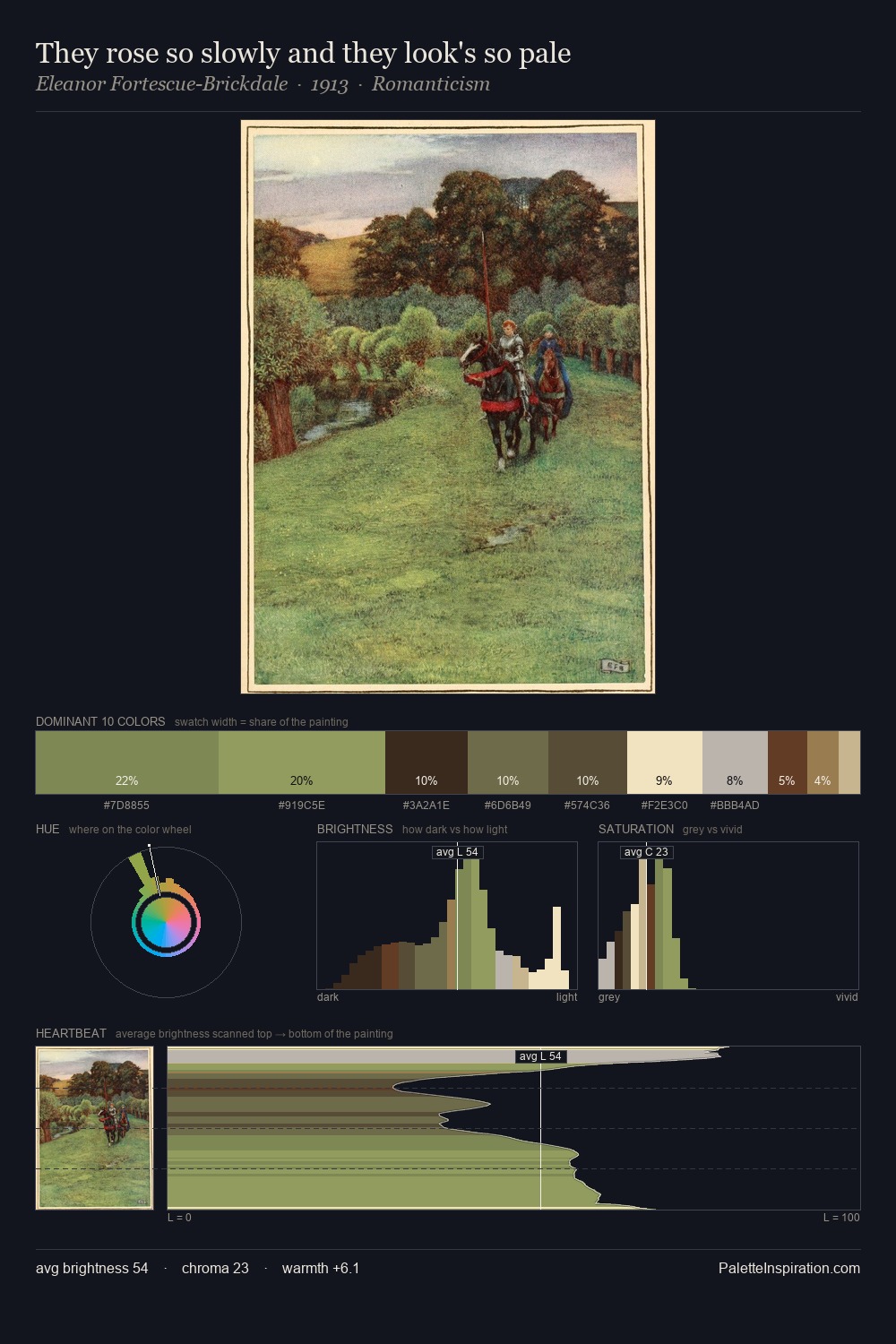896x1344 pixels.
Task: Click the painting title text
Action: tap(304, 53)
